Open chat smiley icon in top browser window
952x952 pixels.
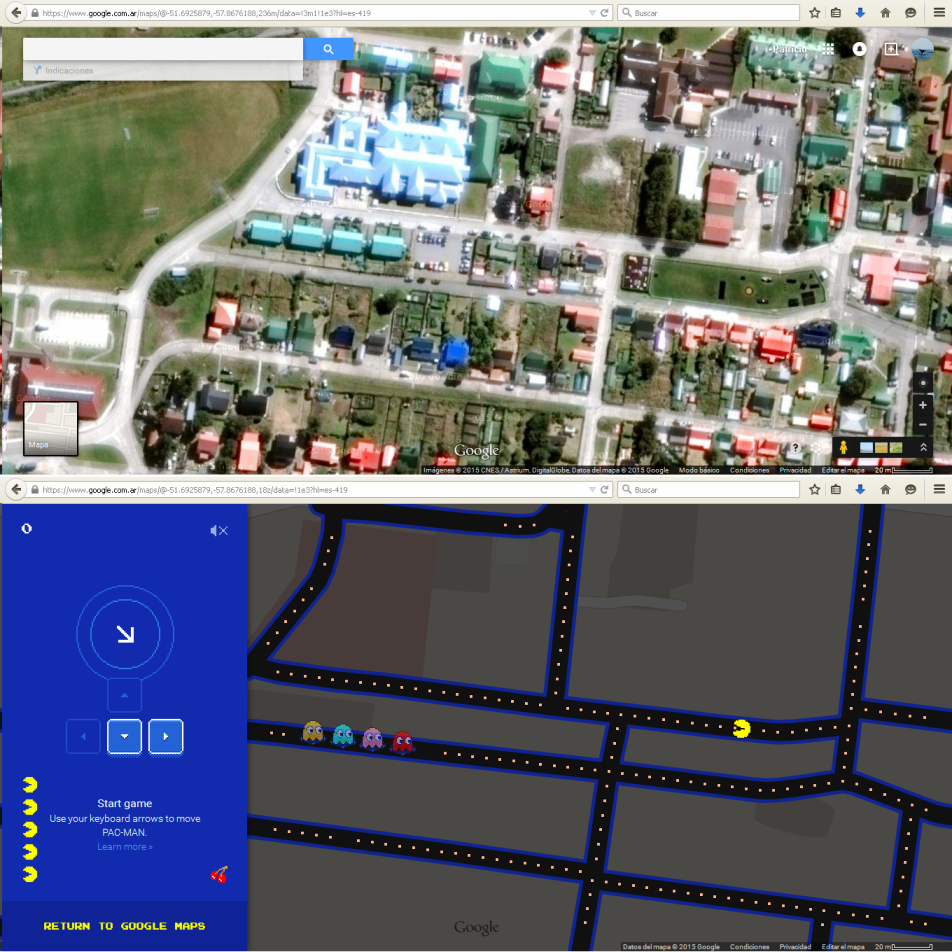pos(910,13)
